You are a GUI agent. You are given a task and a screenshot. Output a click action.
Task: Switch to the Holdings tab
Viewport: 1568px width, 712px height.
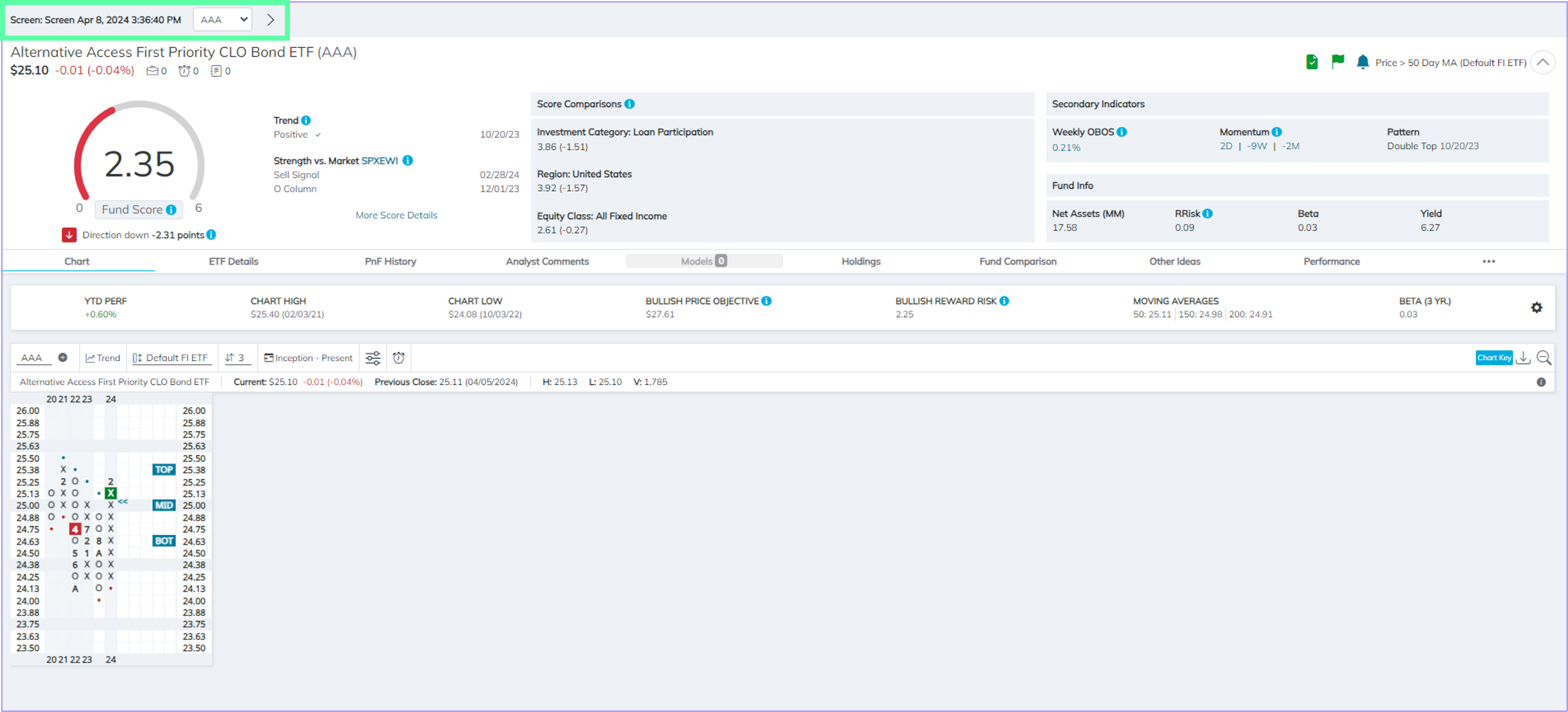[x=861, y=261]
